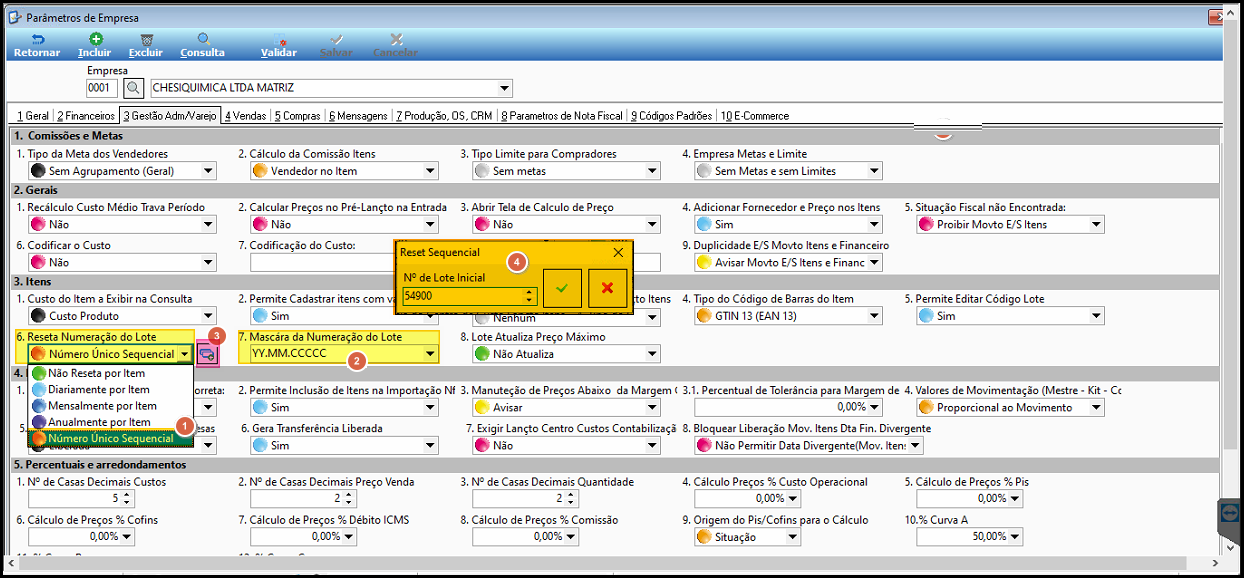Close the Reset Sequencial popup
1244x578 pixels.
click(x=618, y=253)
